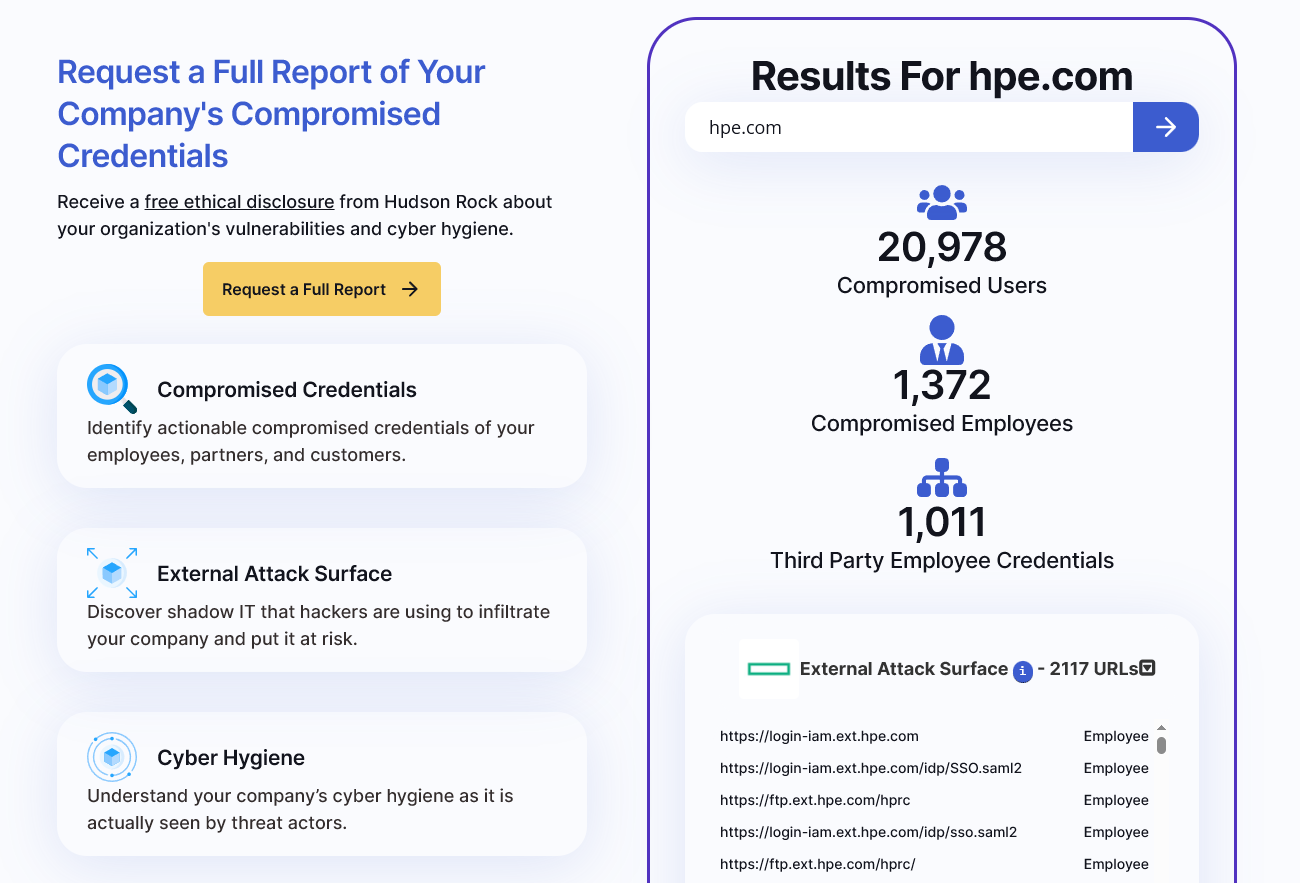The height and width of the screenshot is (883, 1300).
Task: Click the hpe.com search input field
Action: click(x=908, y=127)
